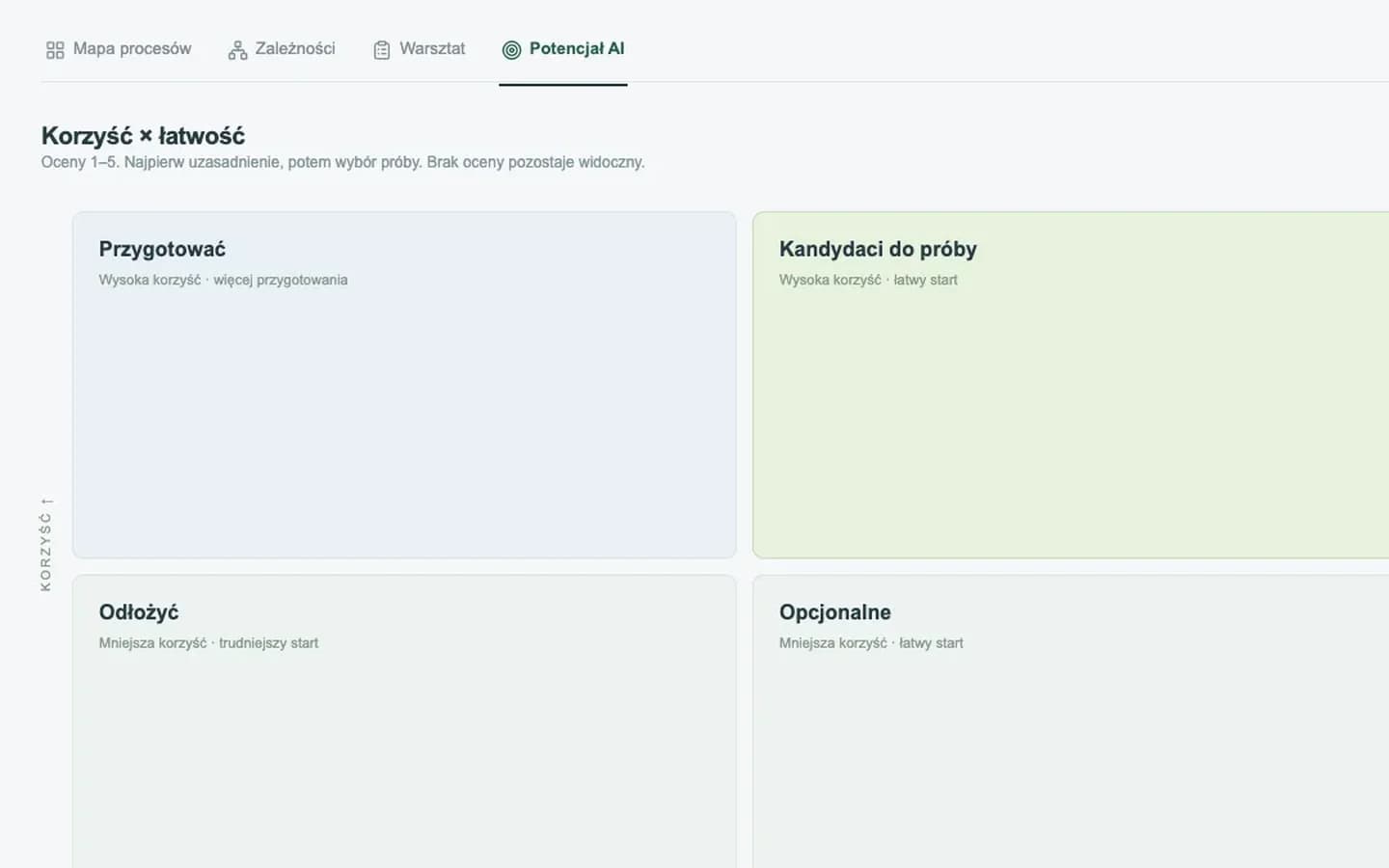Image resolution: width=1389 pixels, height=868 pixels.
Task: Select the Kandydaci do próby title
Action: [878, 249]
